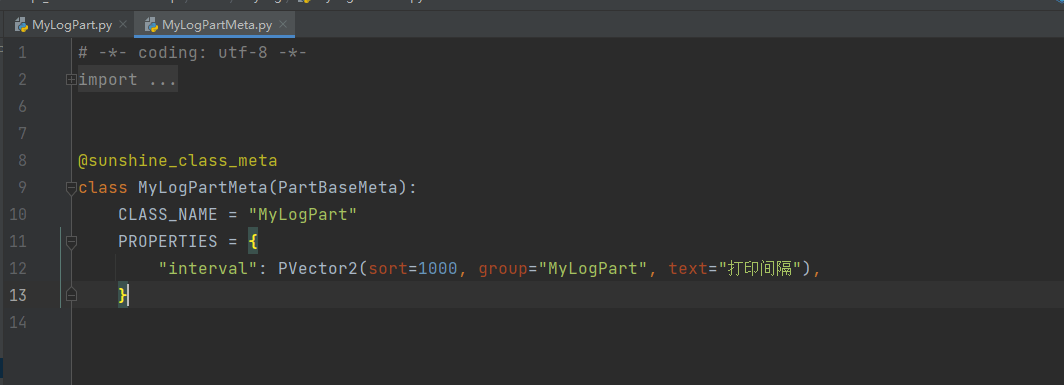Click the sort=1000 number value
Image resolution: width=1064 pixels, height=385 pixels.
pos(438,268)
